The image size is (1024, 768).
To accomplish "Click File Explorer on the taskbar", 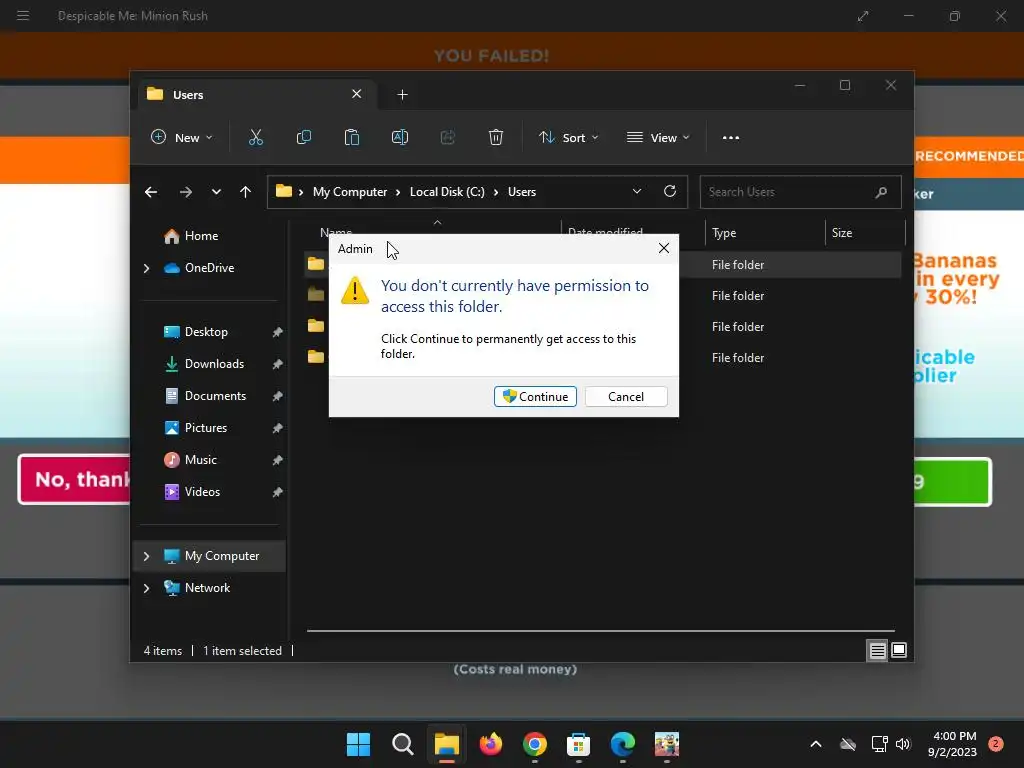I will (447, 744).
